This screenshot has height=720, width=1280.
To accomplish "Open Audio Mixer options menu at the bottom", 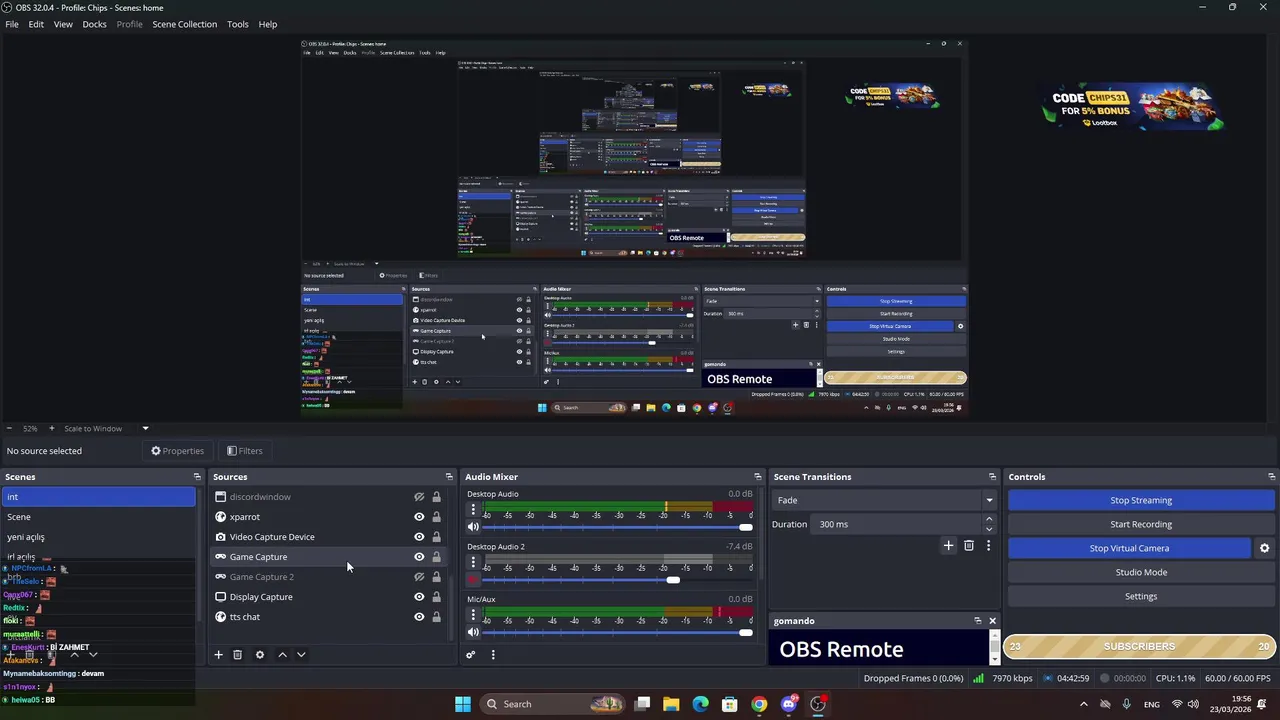I will [493, 655].
